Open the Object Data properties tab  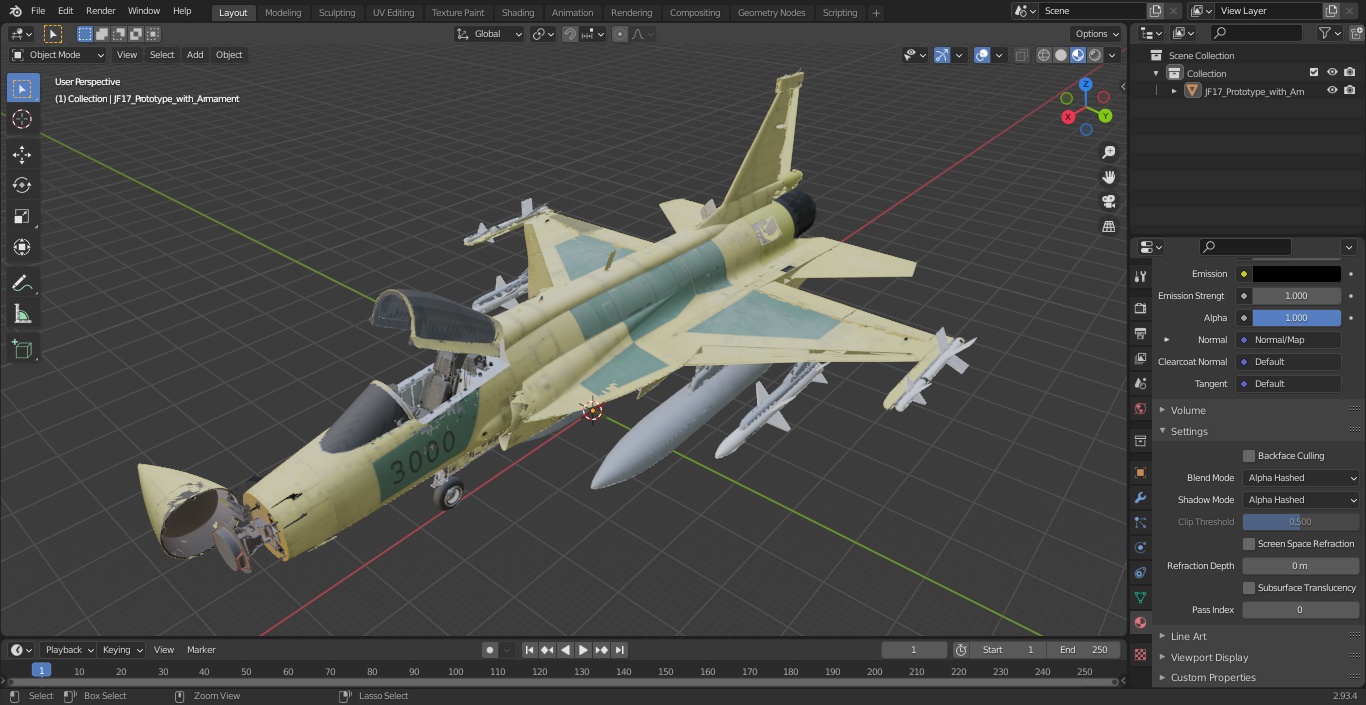(x=1140, y=597)
